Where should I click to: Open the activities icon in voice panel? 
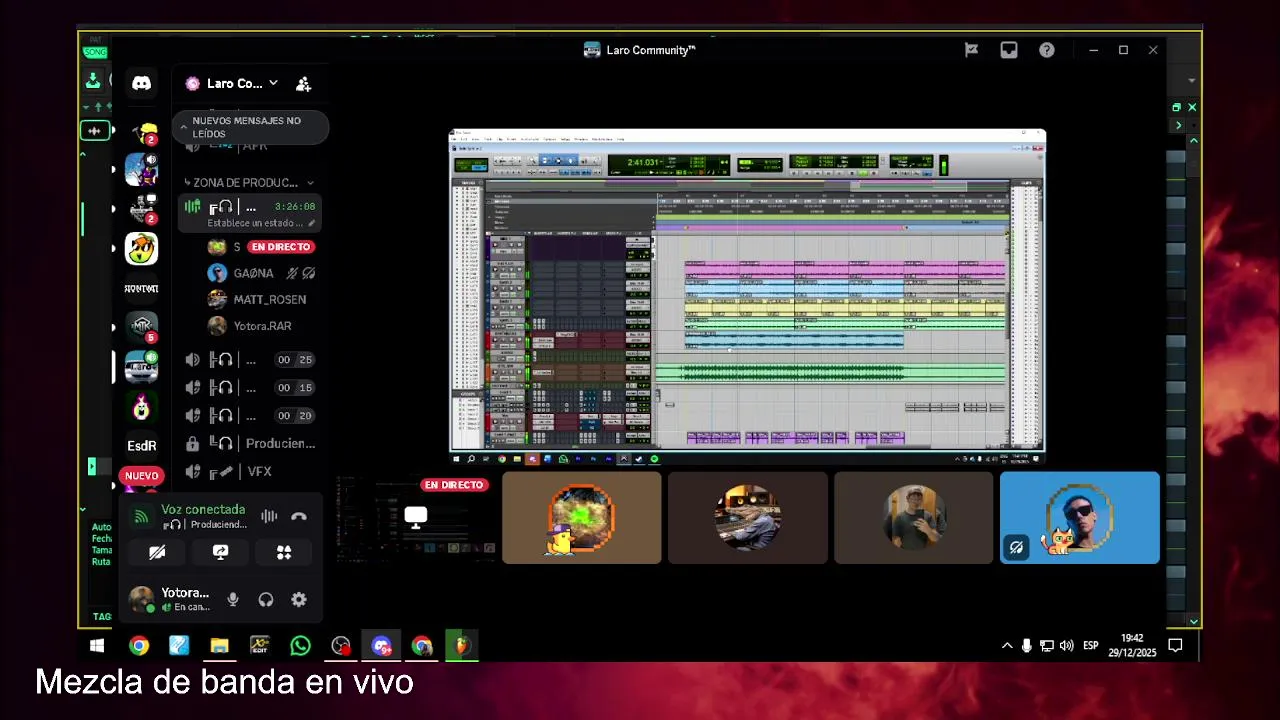coord(284,552)
